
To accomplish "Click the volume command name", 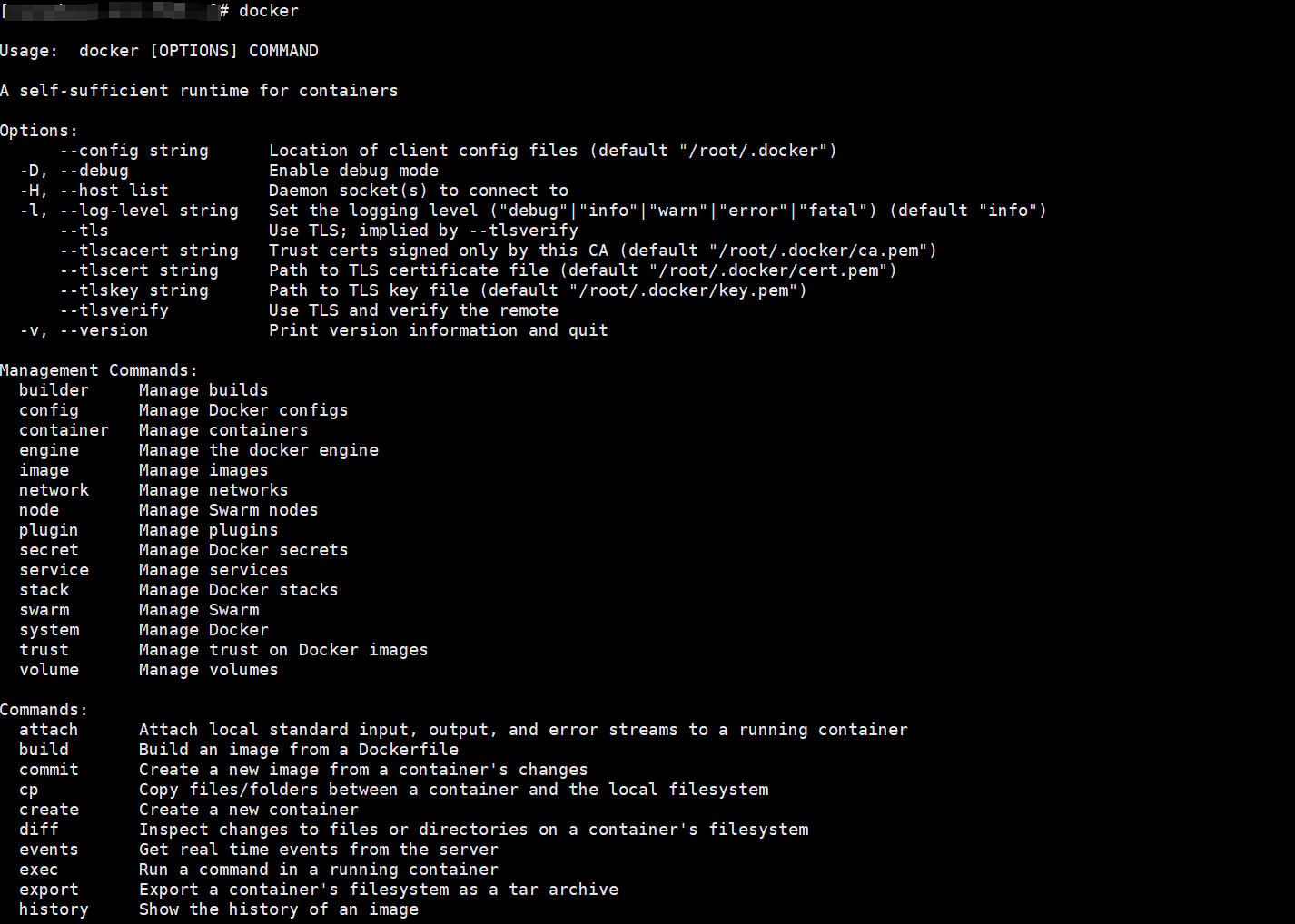I will point(49,670).
